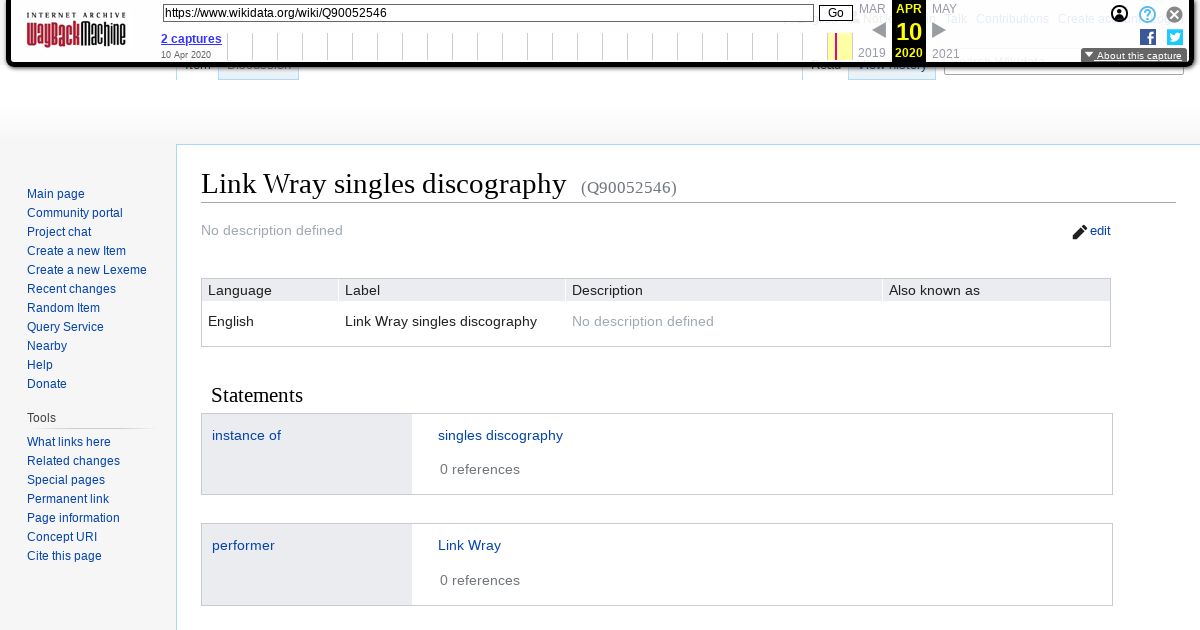
Task: Open performer property link
Action: pyautogui.click(x=243, y=545)
